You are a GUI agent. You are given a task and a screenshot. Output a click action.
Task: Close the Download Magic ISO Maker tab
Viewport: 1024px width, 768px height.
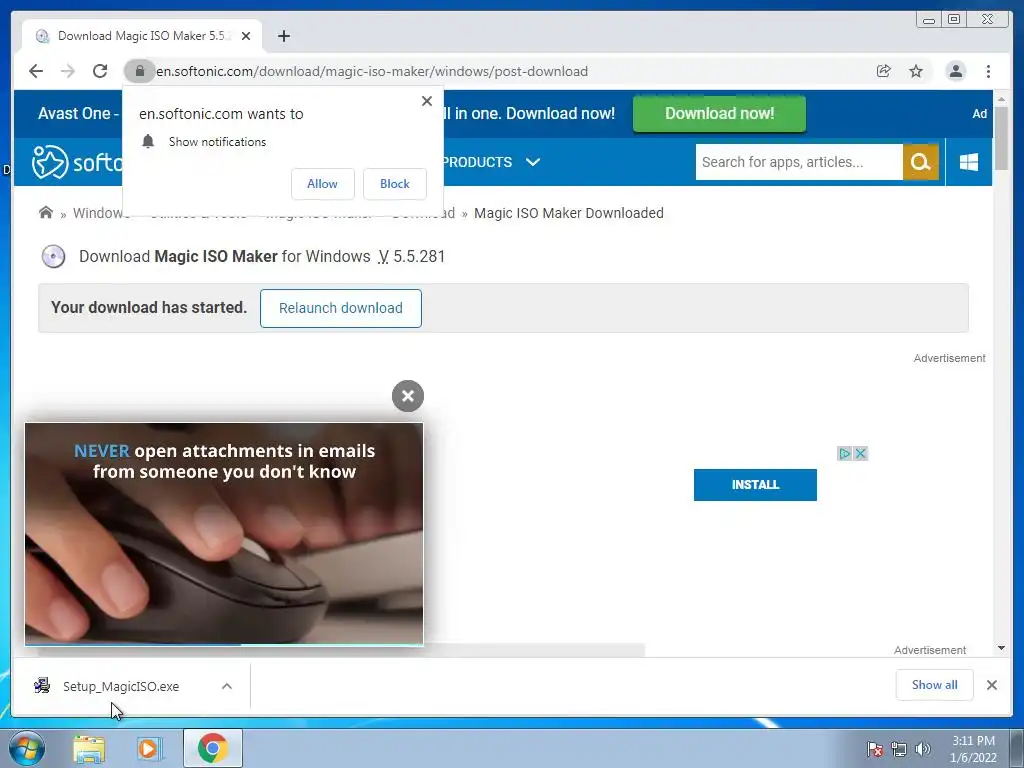pos(246,36)
